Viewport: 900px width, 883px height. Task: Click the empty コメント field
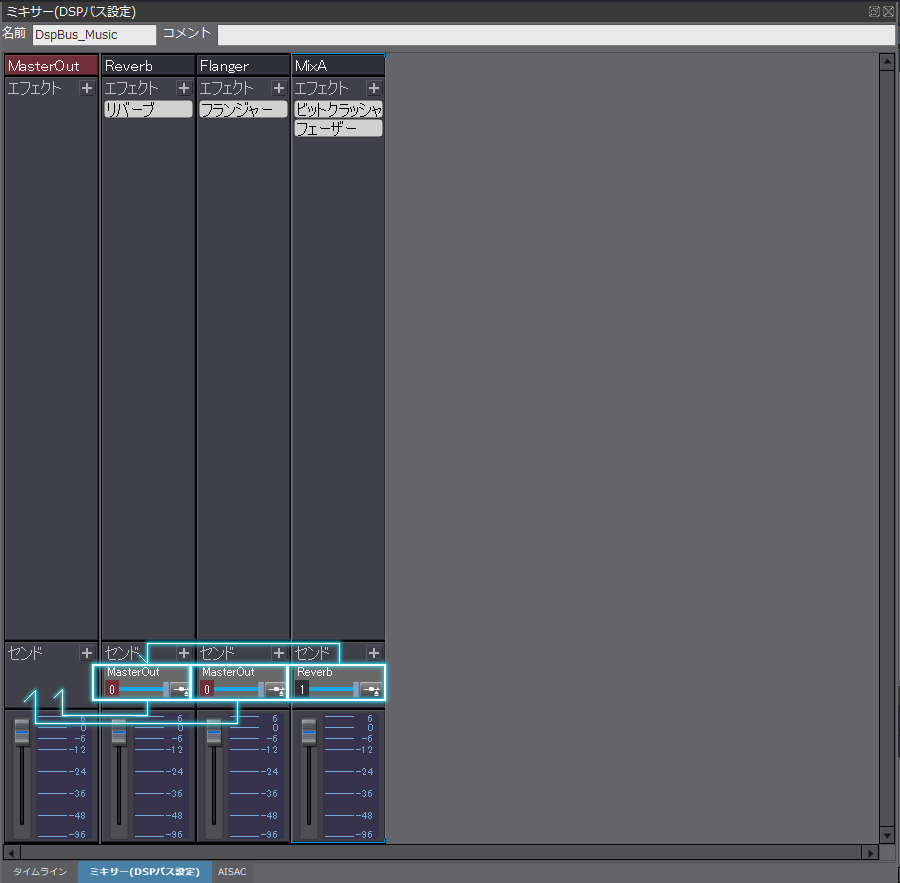click(x=556, y=34)
